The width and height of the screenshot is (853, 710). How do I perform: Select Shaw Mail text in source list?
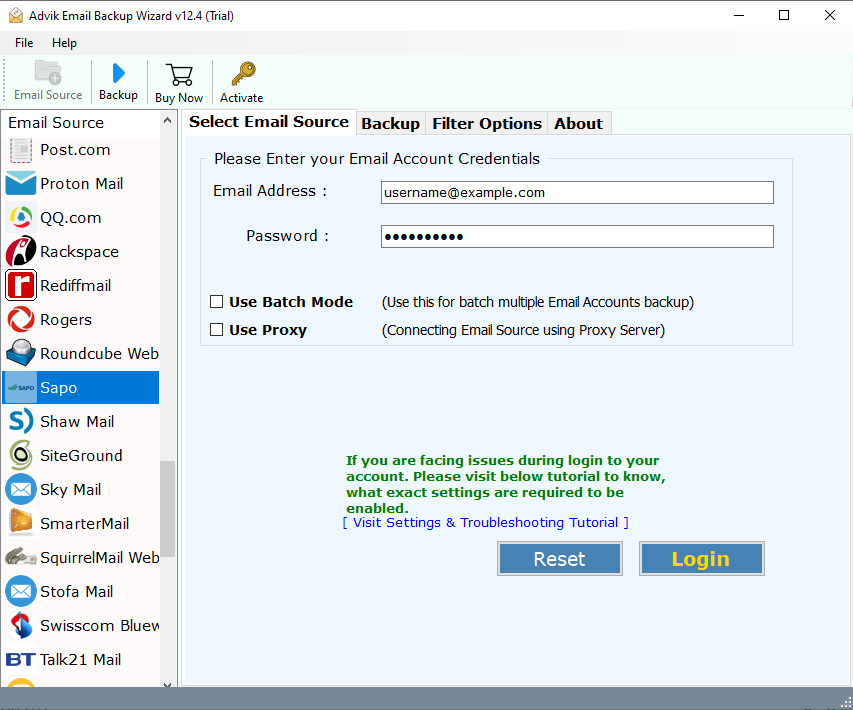tap(77, 422)
